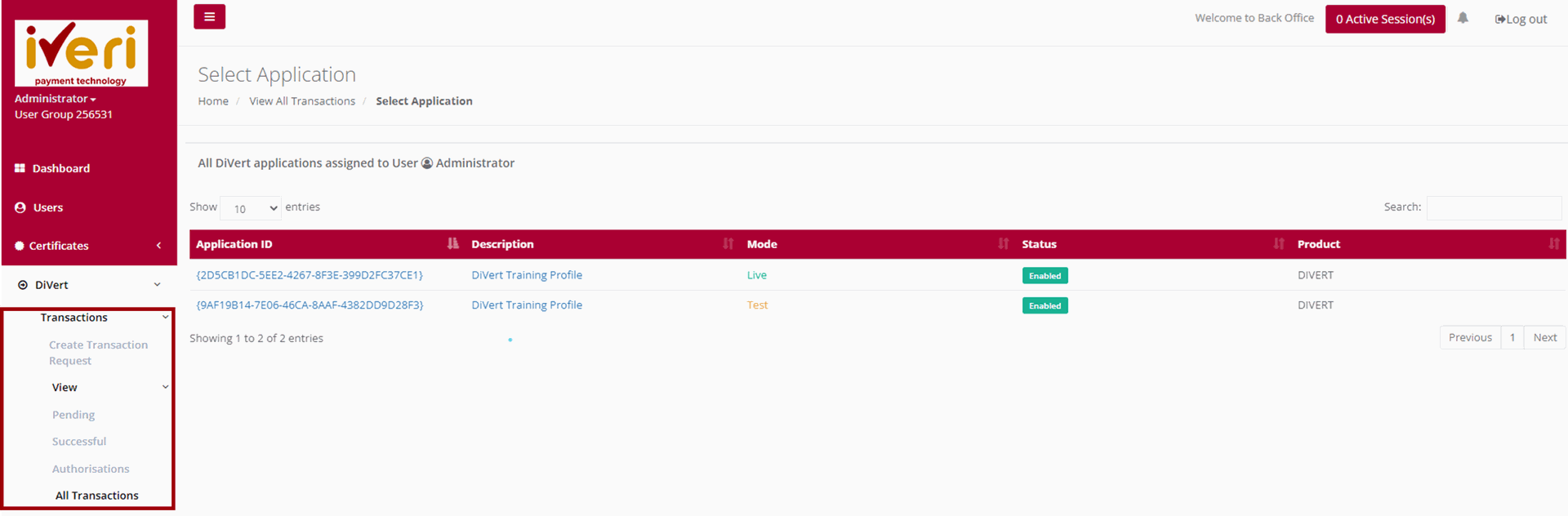This screenshot has height=516, width=1568.
Task: Select pagination page 1
Action: tap(1512, 337)
